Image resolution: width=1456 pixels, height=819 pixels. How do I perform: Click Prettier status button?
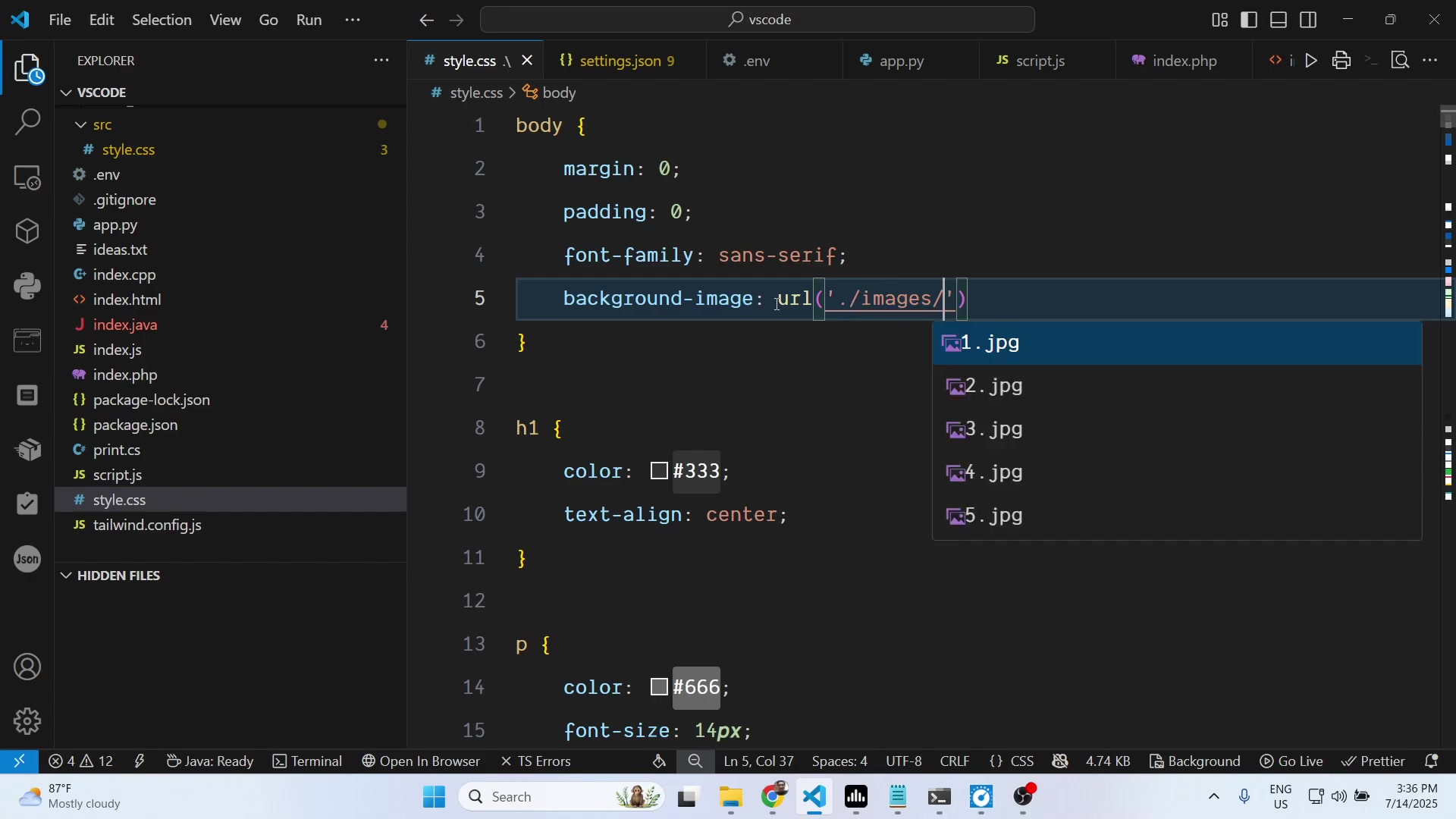(x=1374, y=761)
